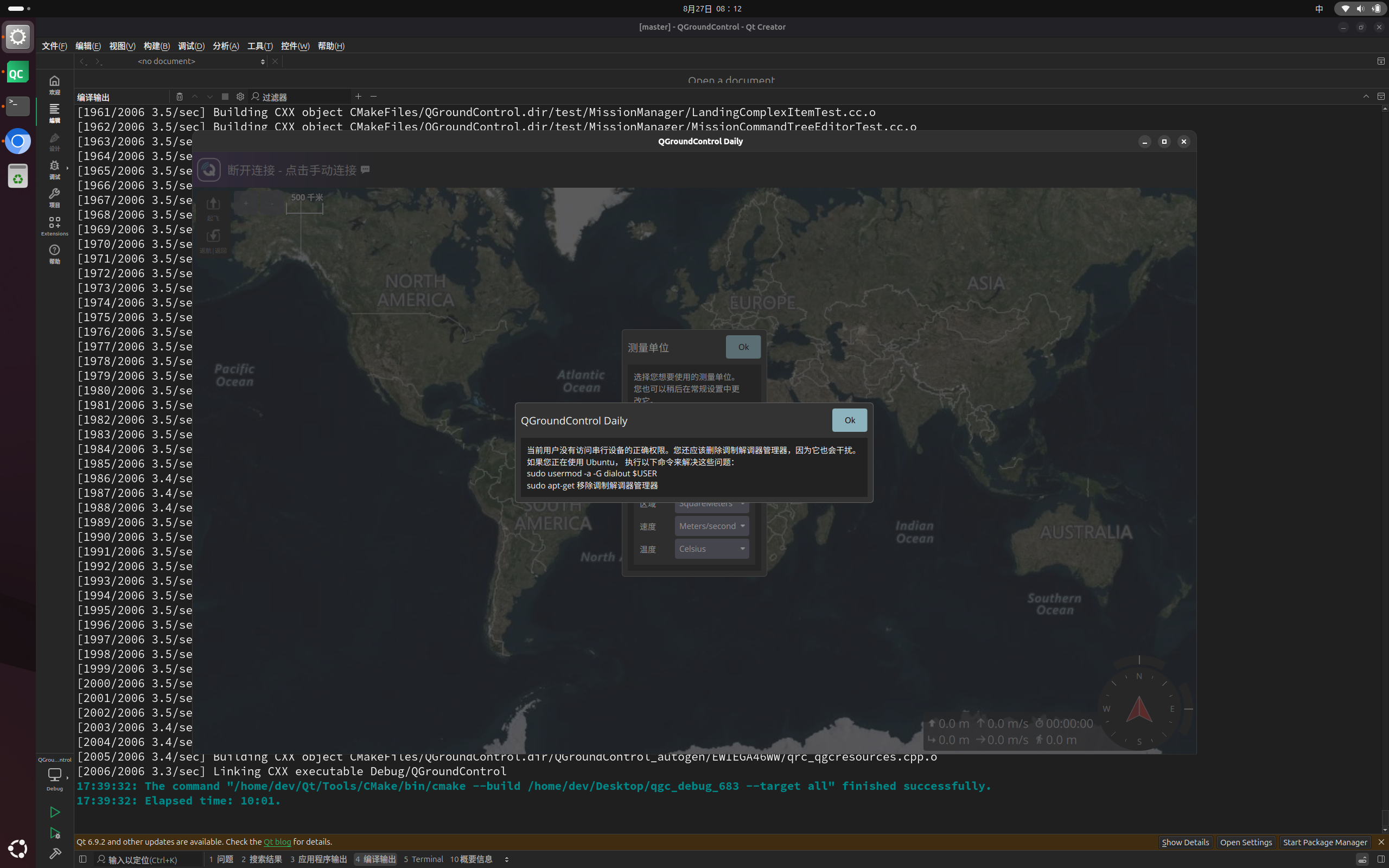Screen dimensions: 1389x868
Task: Click the 输入以定位 locator field
Action: pyautogui.click(x=148, y=859)
